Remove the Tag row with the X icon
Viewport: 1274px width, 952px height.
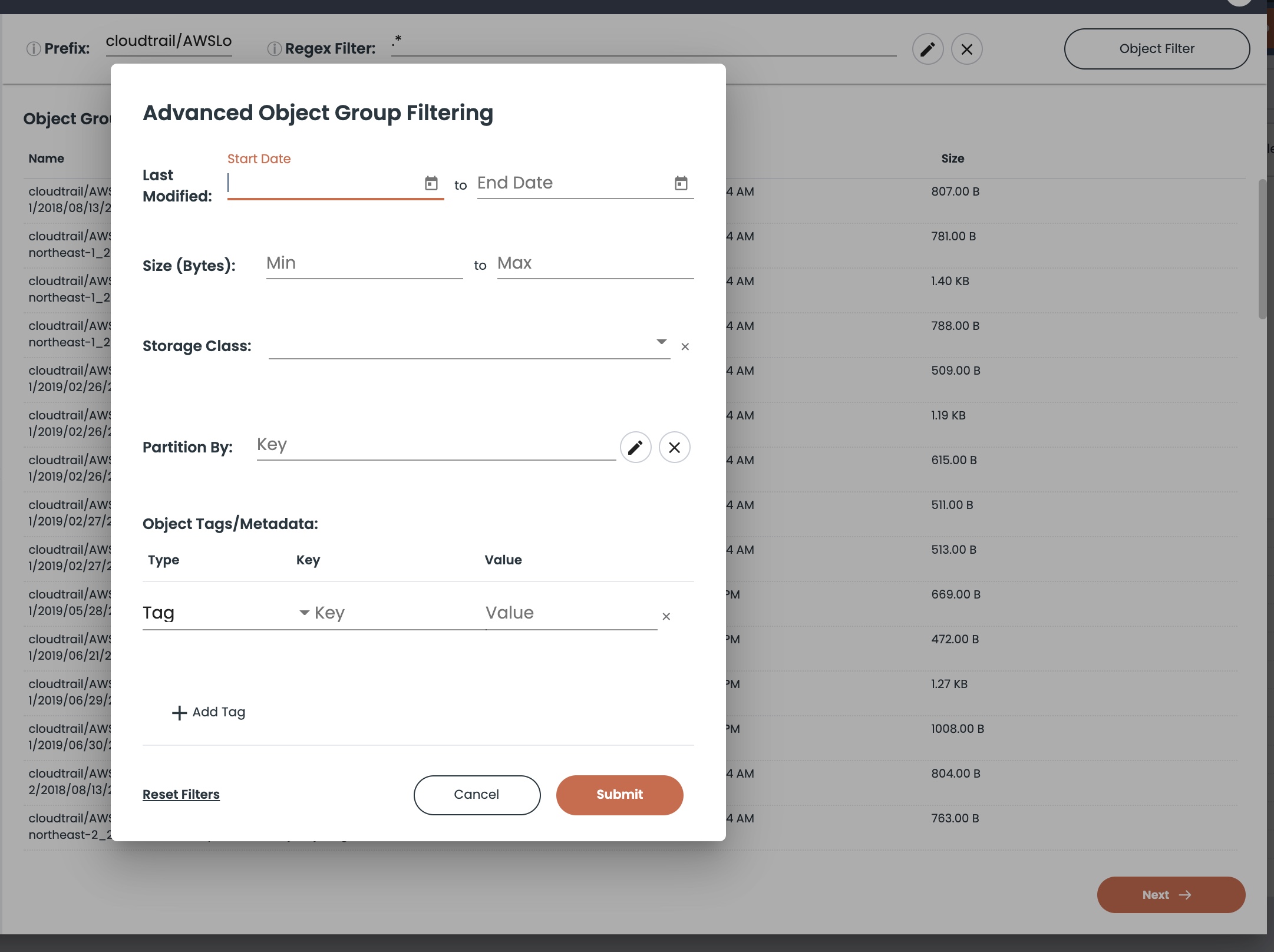(666, 616)
